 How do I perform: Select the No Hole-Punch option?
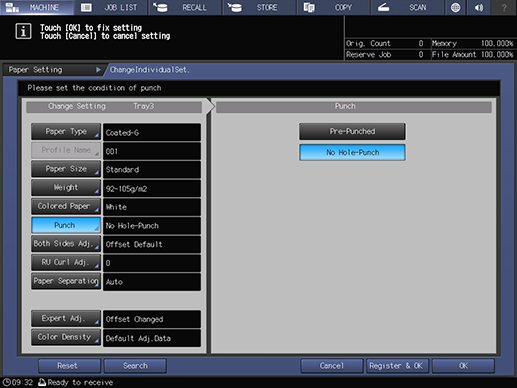(352, 152)
